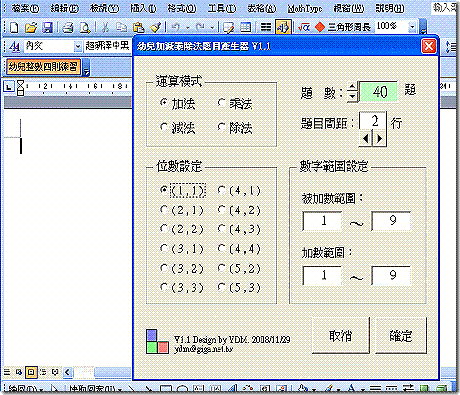
Task: Click the 被加數範圍 minimum value field
Action: pyautogui.click(x=322, y=221)
